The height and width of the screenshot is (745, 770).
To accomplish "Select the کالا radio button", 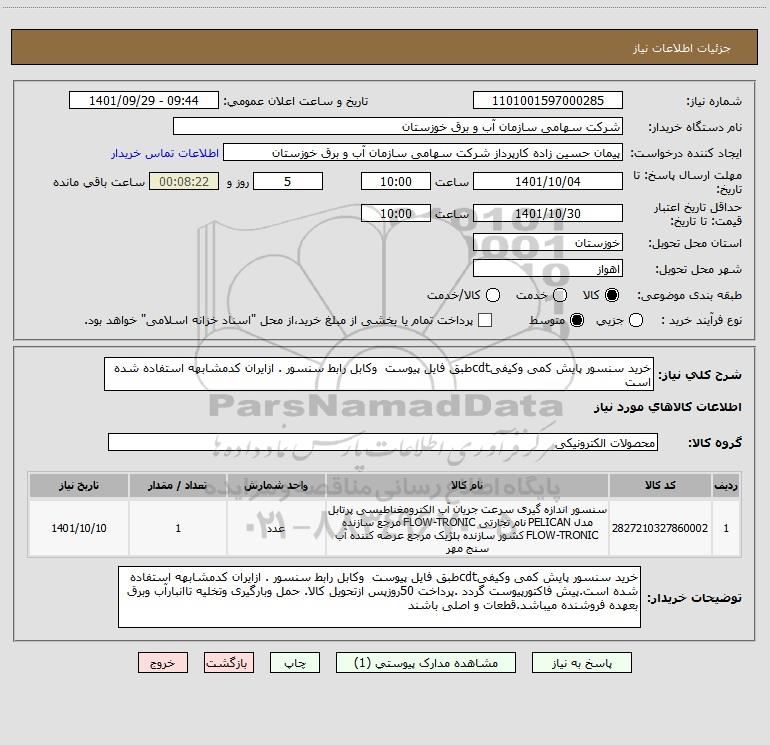I will (612, 295).
